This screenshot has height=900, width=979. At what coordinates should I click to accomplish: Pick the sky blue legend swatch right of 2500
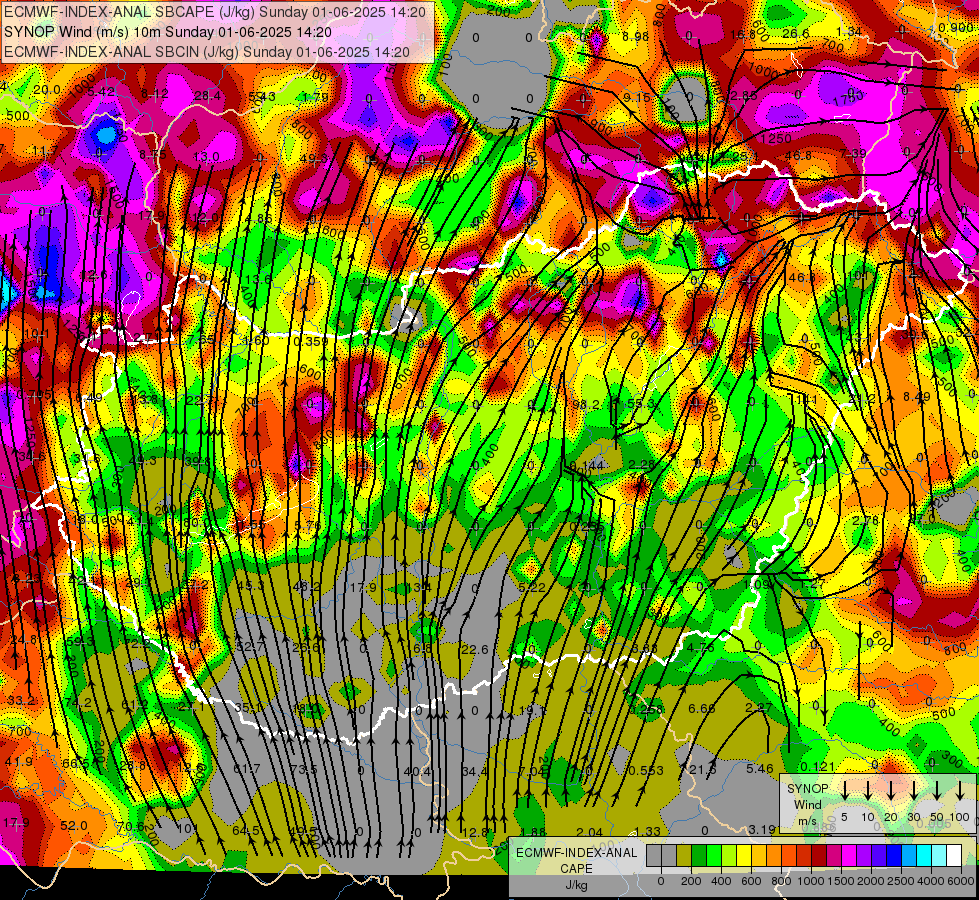point(909,856)
